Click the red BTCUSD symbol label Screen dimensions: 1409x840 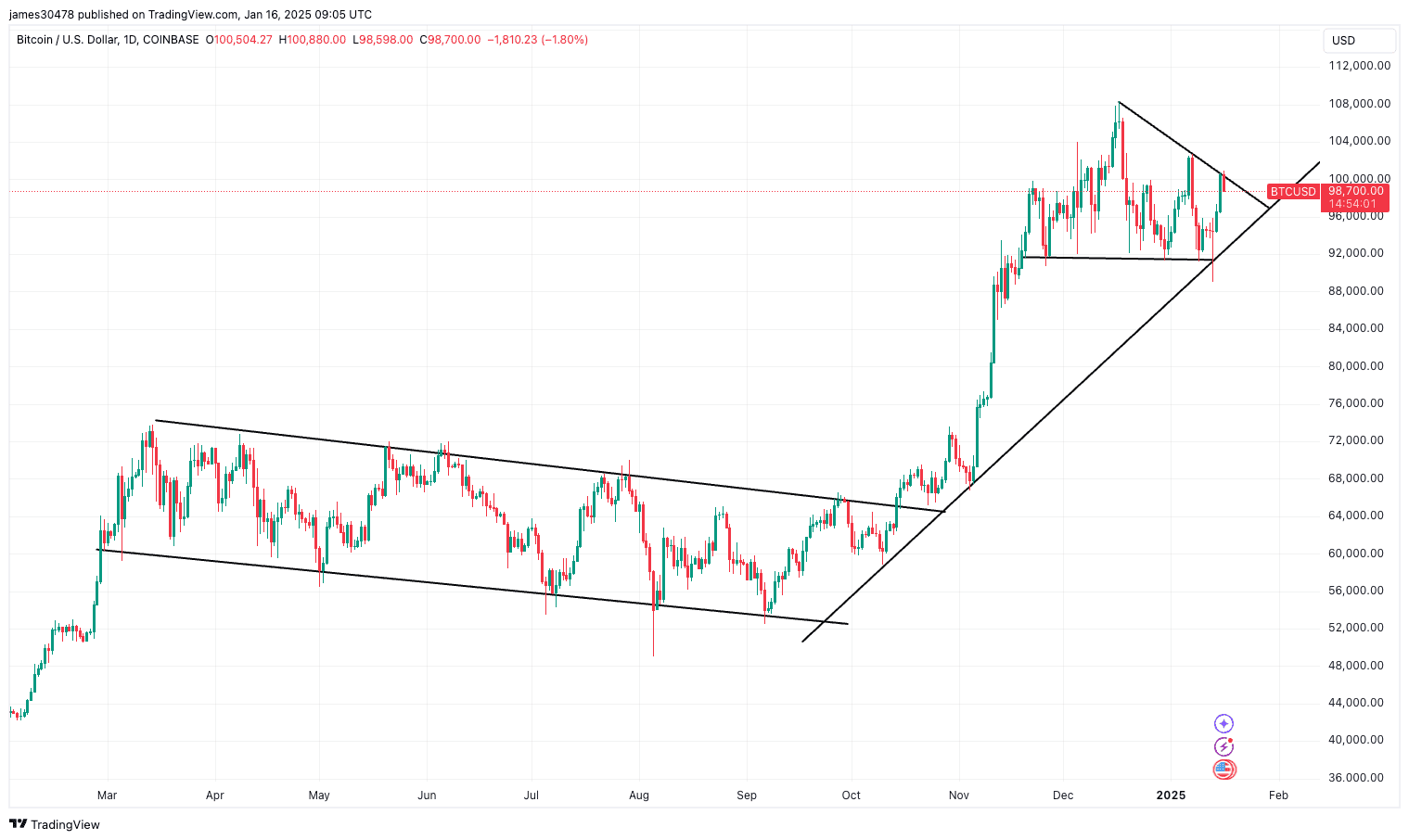(x=1293, y=192)
